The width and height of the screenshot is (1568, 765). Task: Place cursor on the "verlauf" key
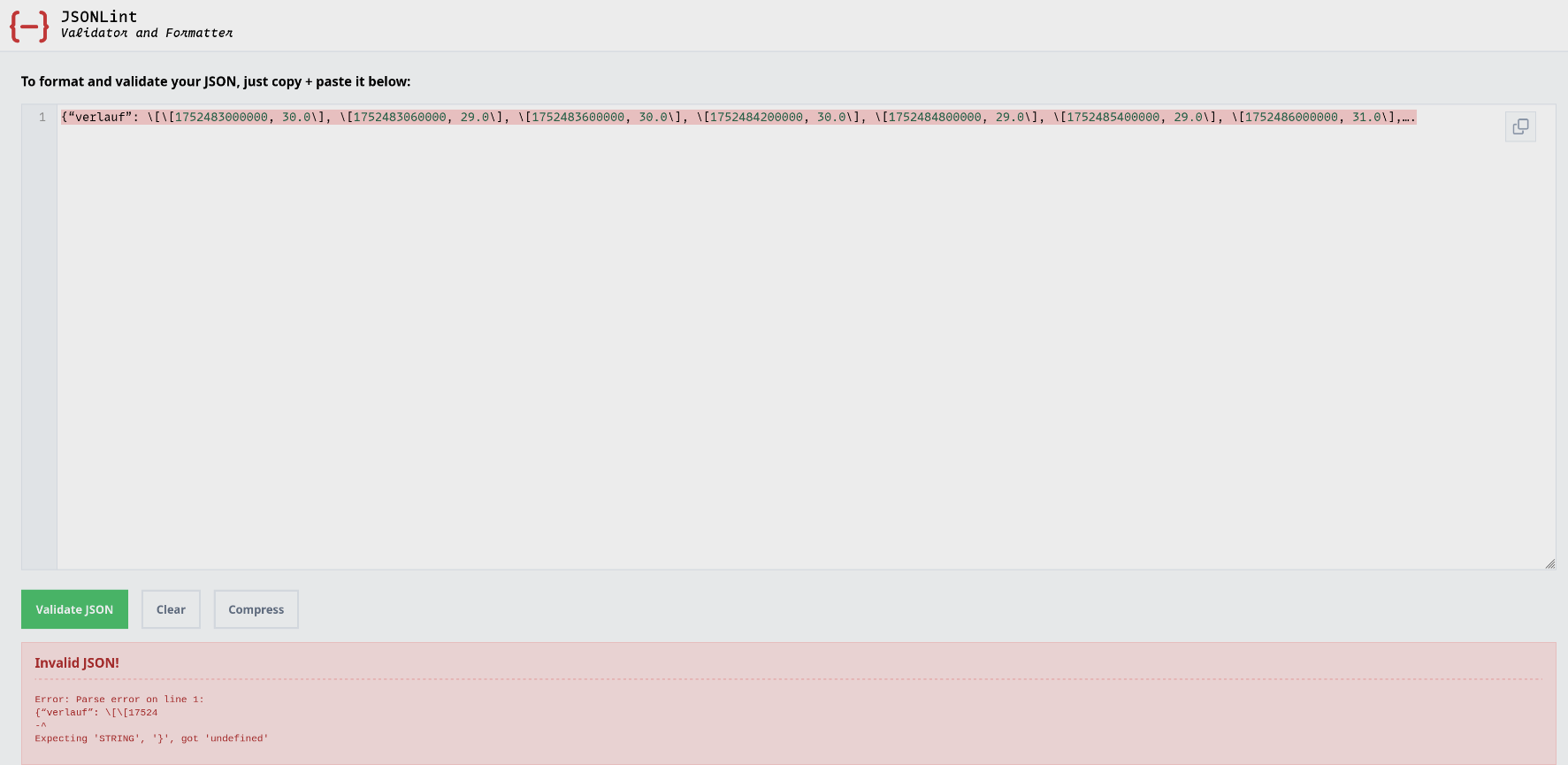coord(100,117)
